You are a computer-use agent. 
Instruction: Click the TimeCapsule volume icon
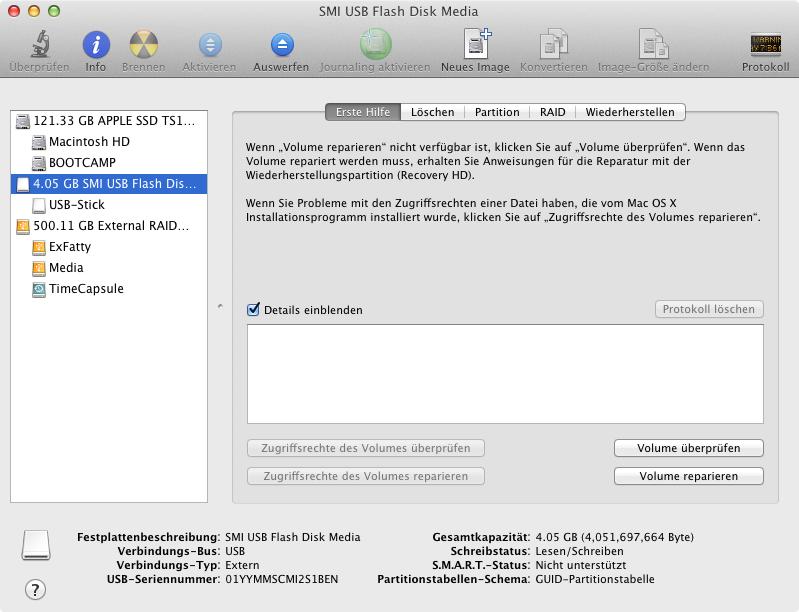39,289
